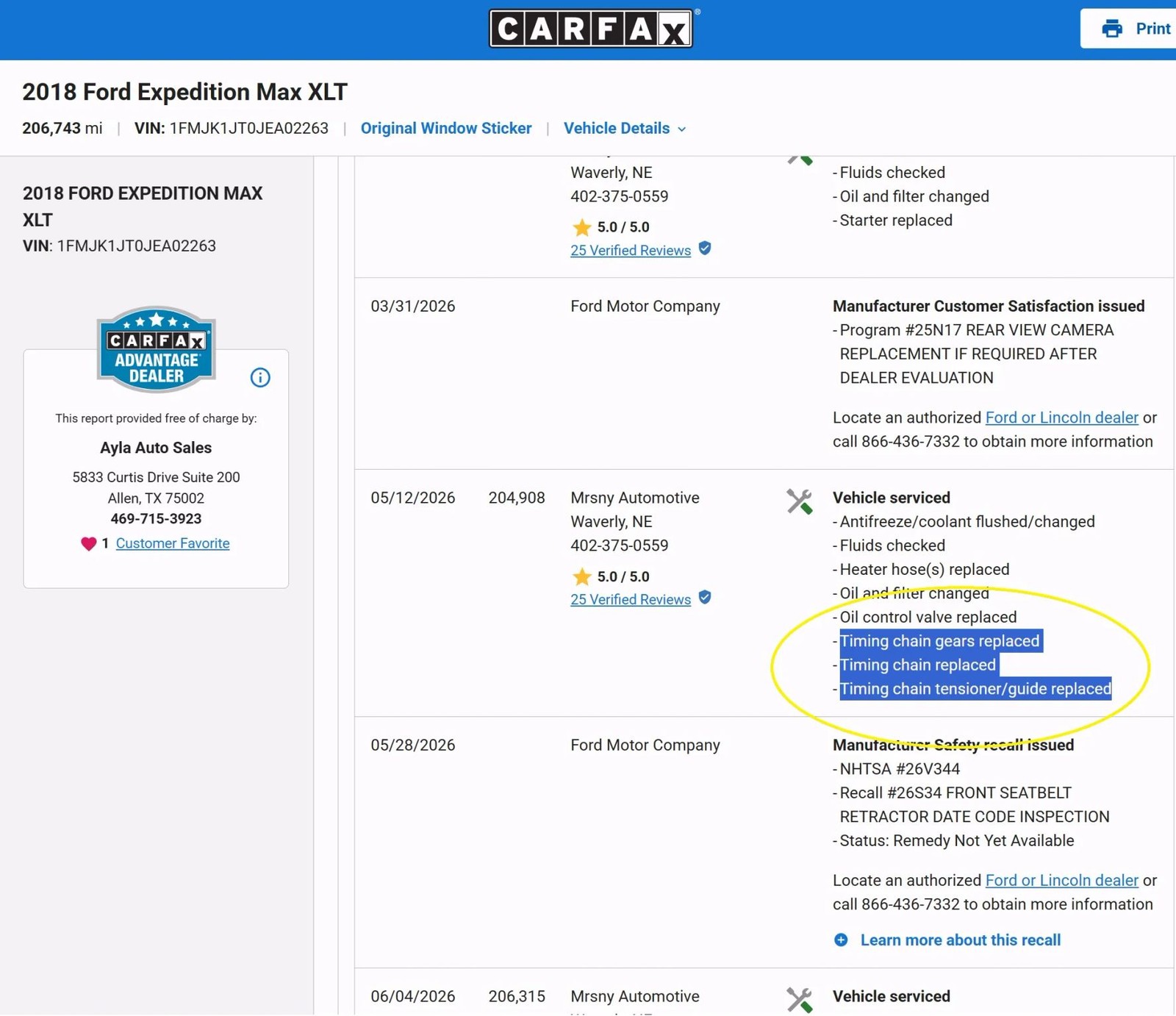Click the mileage reading 206,315
The height and width of the screenshot is (1016, 1176).
[x=517, y=997]
